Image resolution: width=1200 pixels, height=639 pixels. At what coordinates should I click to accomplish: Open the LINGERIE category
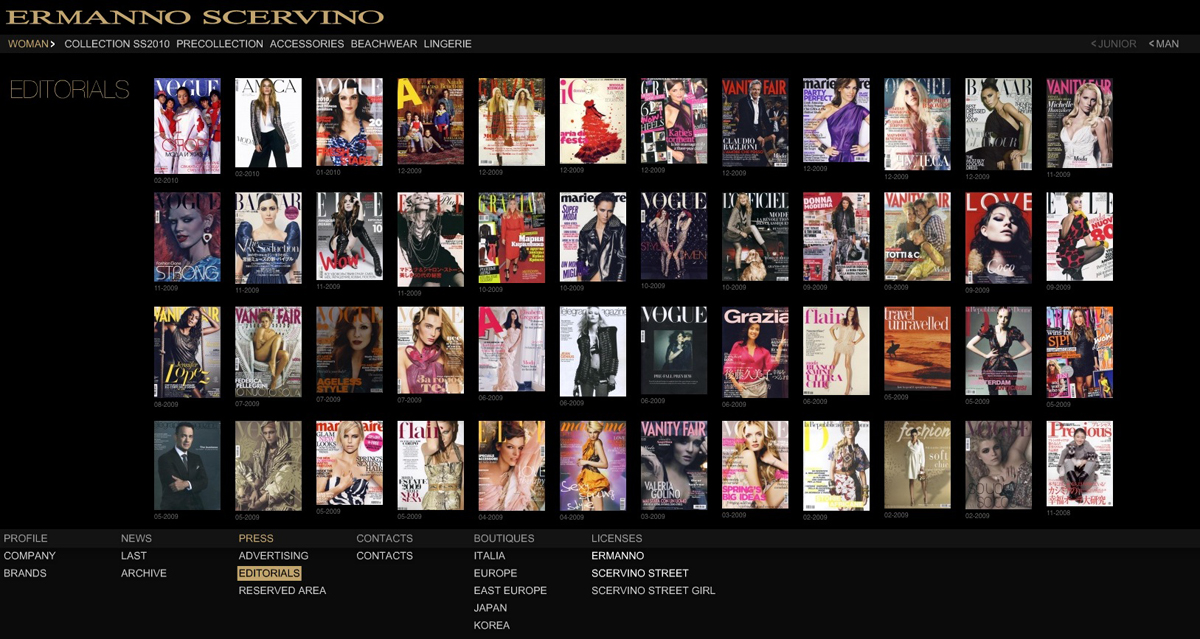click(x=447, y=44)
